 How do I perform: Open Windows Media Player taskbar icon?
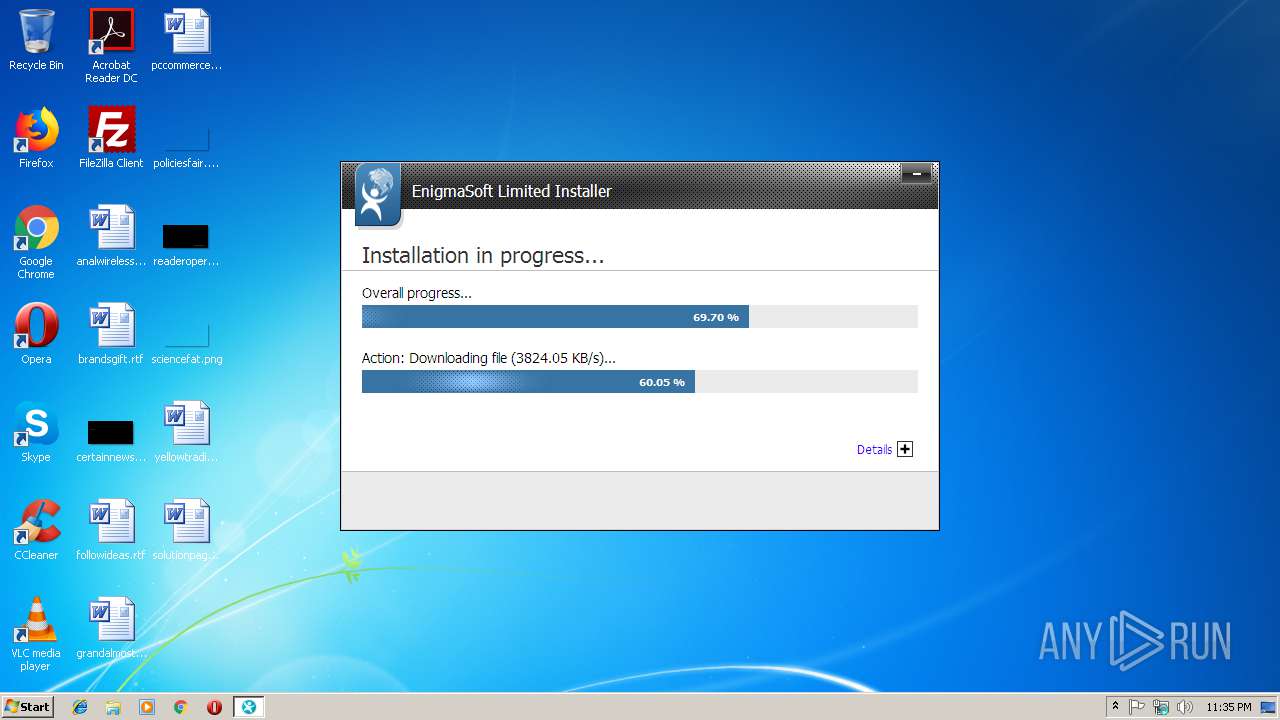[147, 707]
